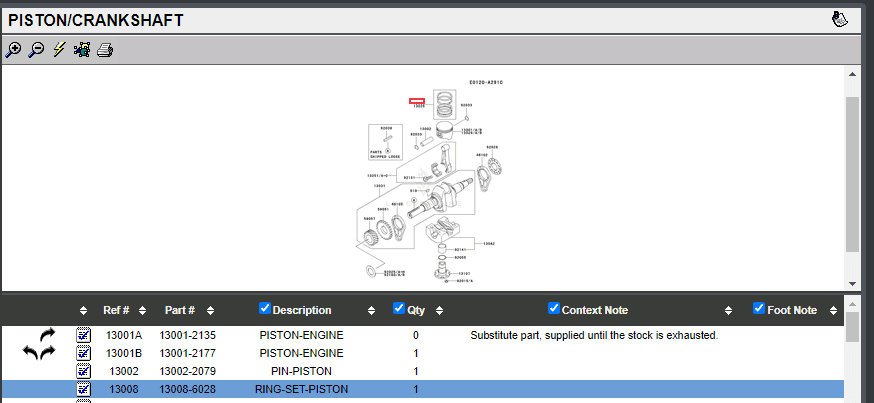Print the piston/crankshaft diagram
Screen dimensions: 874x403
tap(105, 50)
